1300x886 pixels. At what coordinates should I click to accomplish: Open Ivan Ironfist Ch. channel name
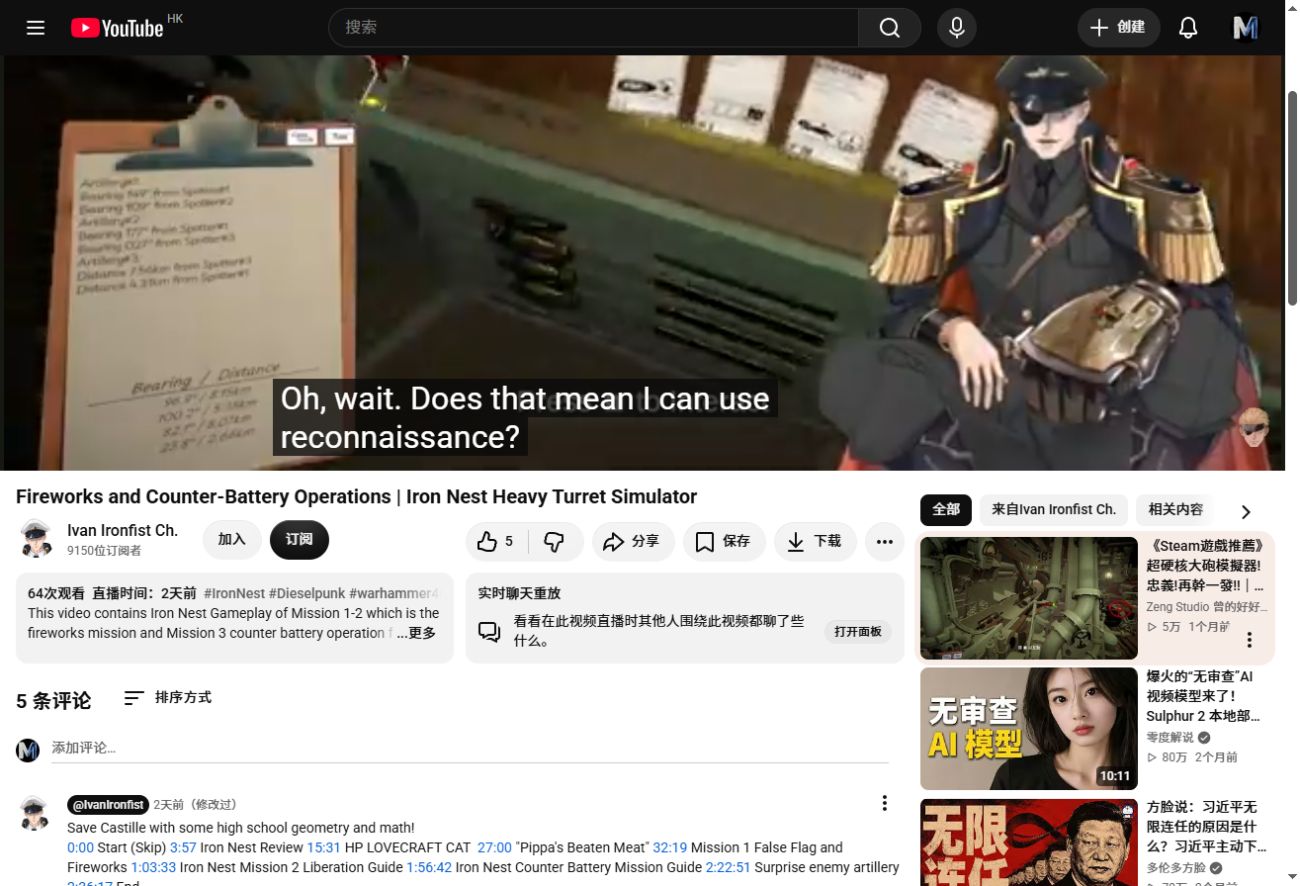point(122,531)
